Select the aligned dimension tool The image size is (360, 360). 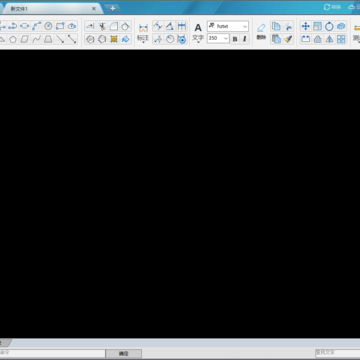[158, 26]
